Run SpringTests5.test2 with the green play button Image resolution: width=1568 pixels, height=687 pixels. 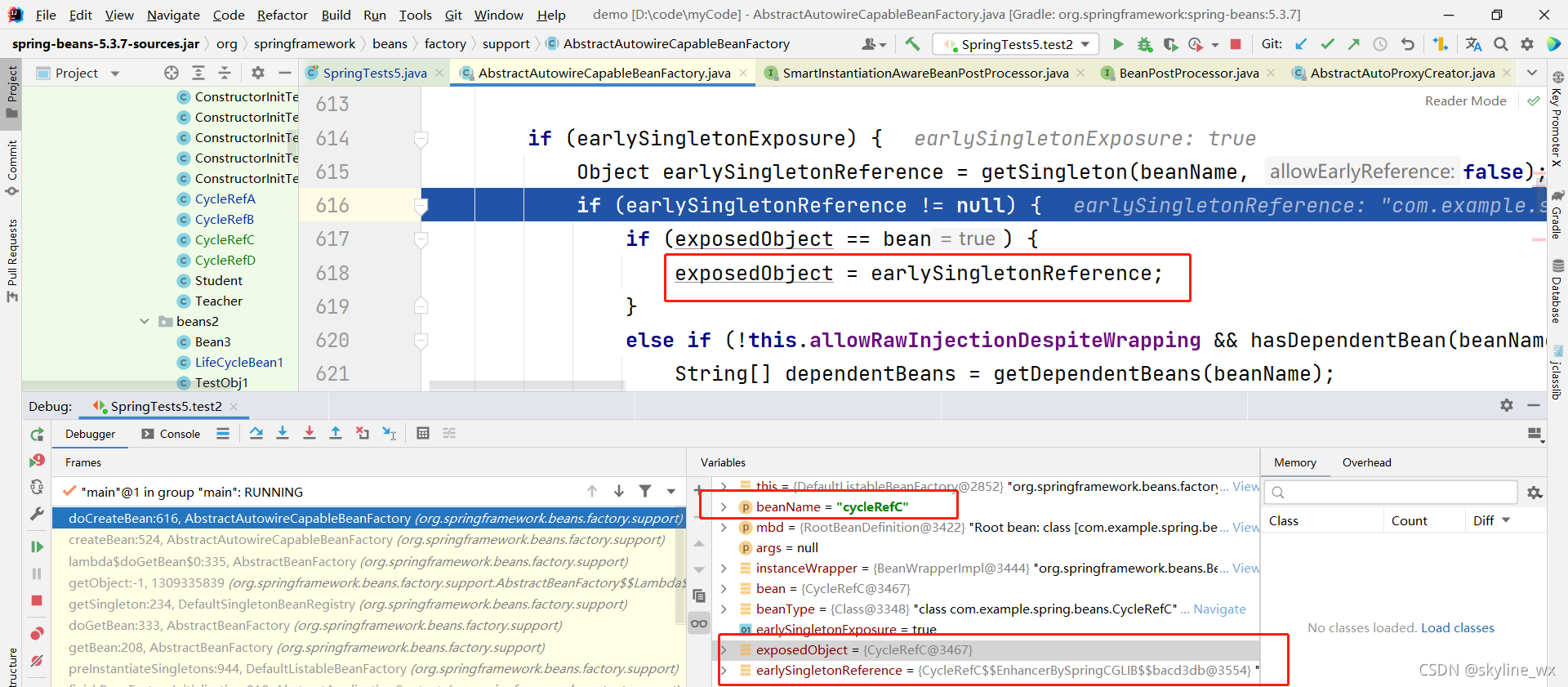tap(1118, 44)
